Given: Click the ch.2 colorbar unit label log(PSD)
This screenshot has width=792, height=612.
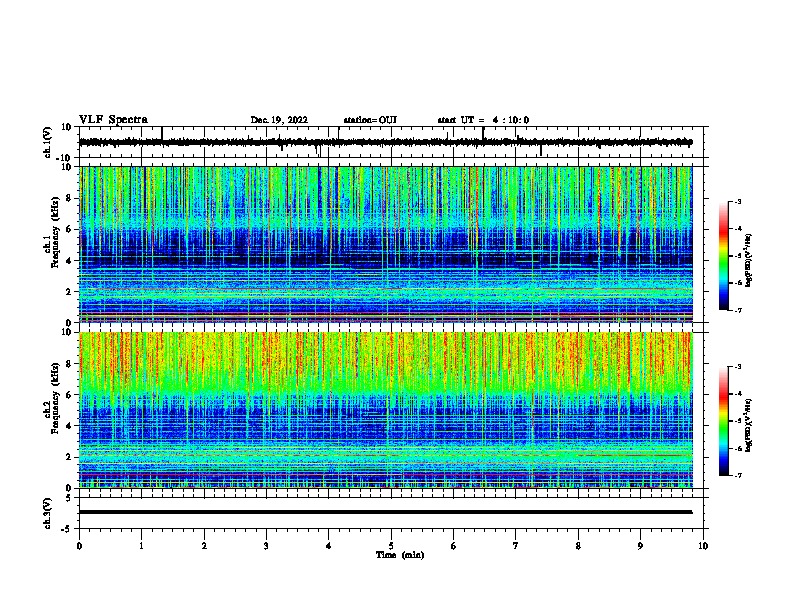Looking at the screenshot, I should point(749,425).
